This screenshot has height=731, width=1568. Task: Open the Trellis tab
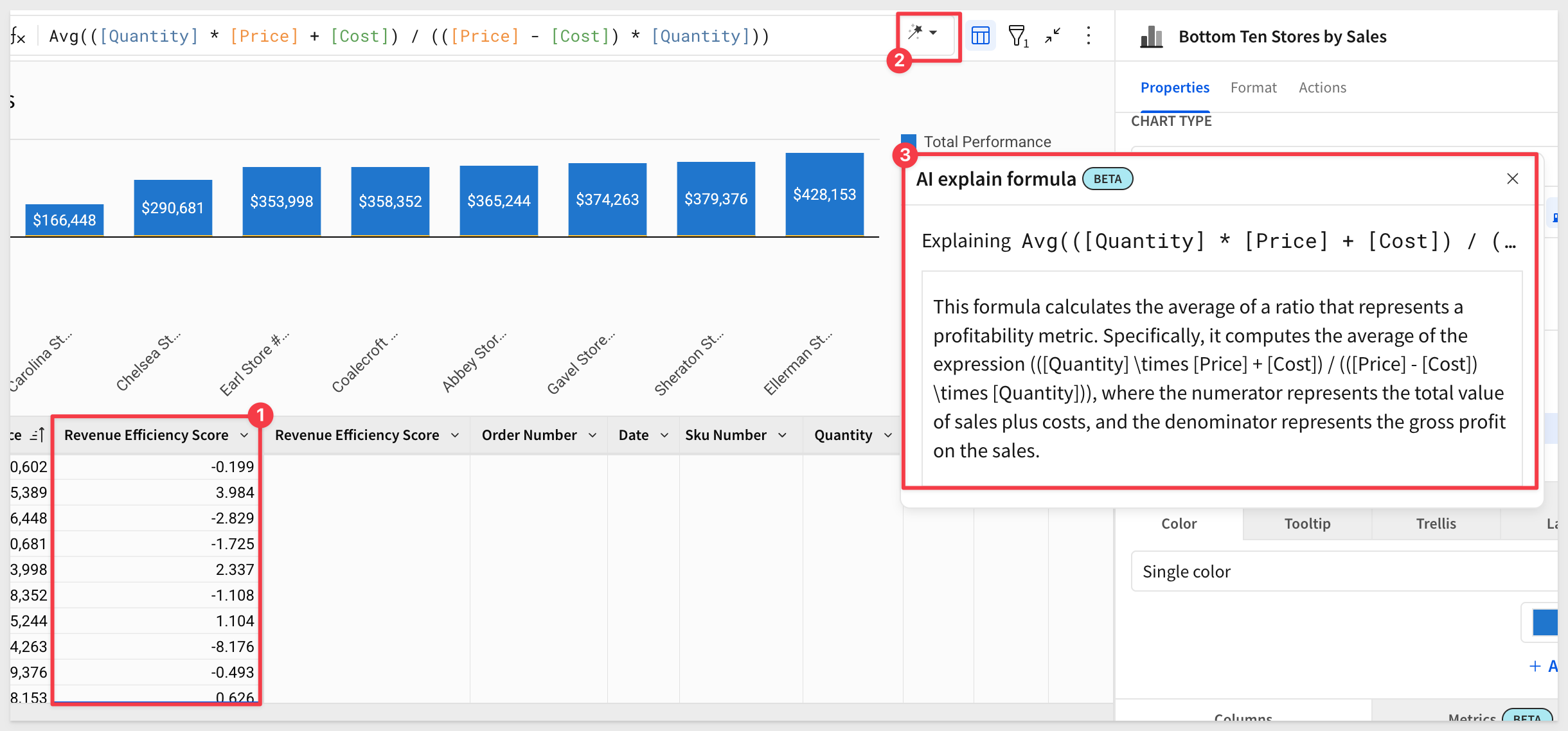(1436, 524)
